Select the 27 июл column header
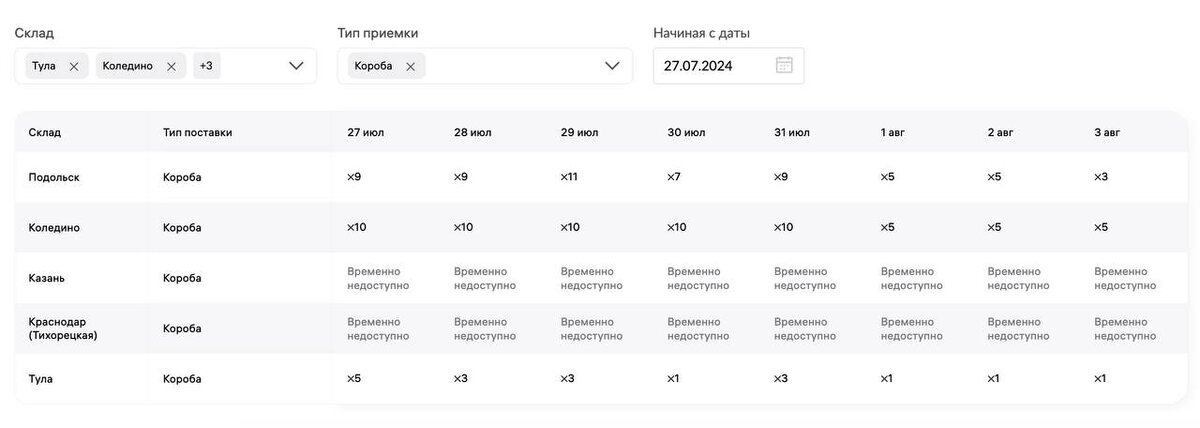 point(365,132)
